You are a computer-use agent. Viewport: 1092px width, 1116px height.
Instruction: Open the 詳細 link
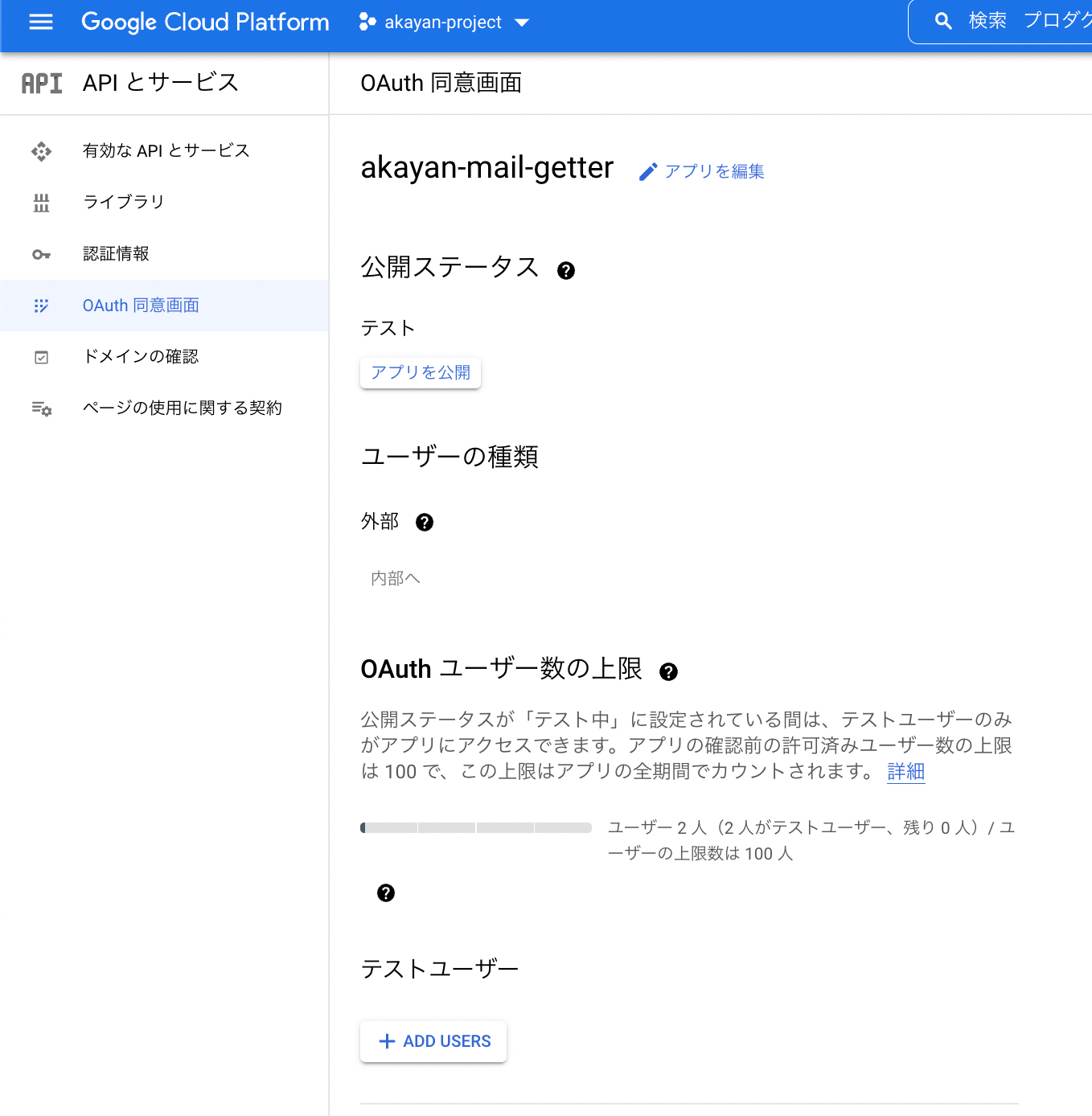tap(905, 772)
